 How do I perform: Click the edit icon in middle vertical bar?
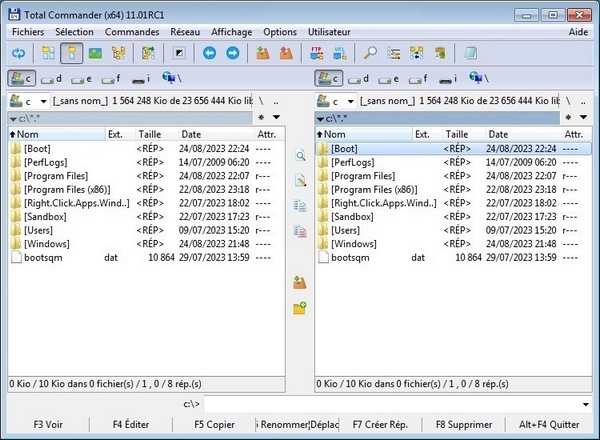point(300,180)
